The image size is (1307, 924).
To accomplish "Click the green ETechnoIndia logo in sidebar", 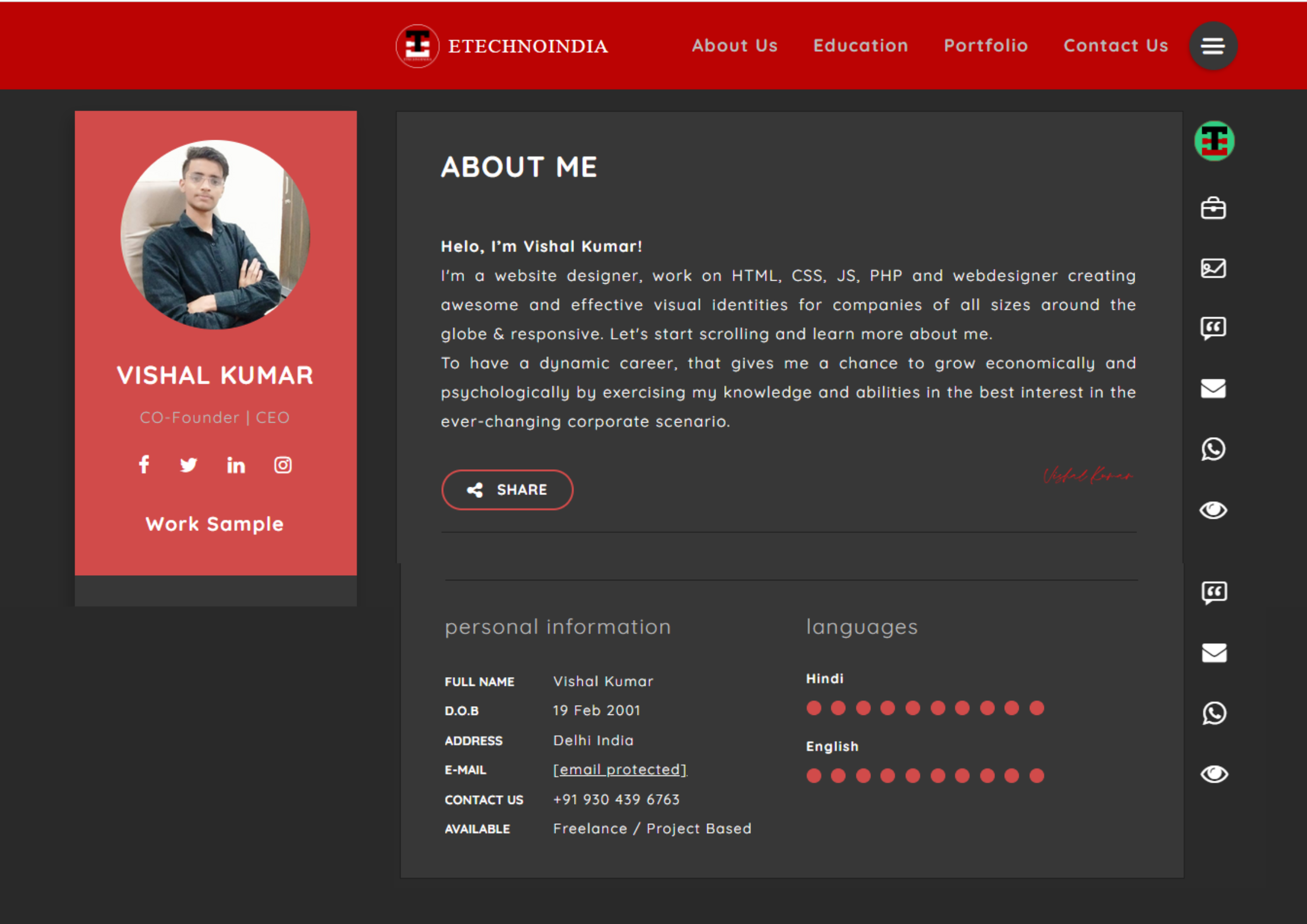I will pos(1214,141).
